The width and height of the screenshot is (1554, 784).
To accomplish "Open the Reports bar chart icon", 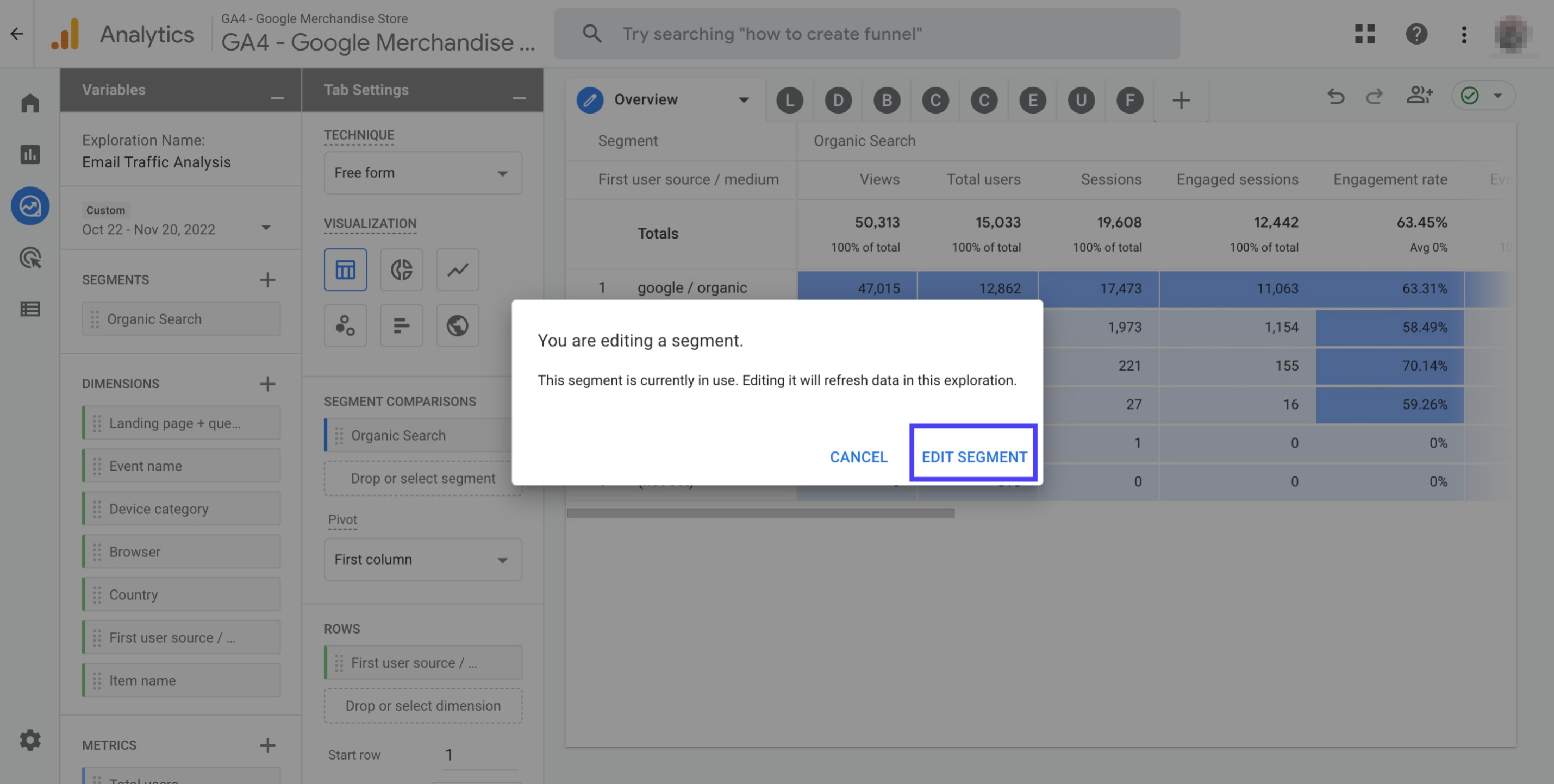I will 30,154.
